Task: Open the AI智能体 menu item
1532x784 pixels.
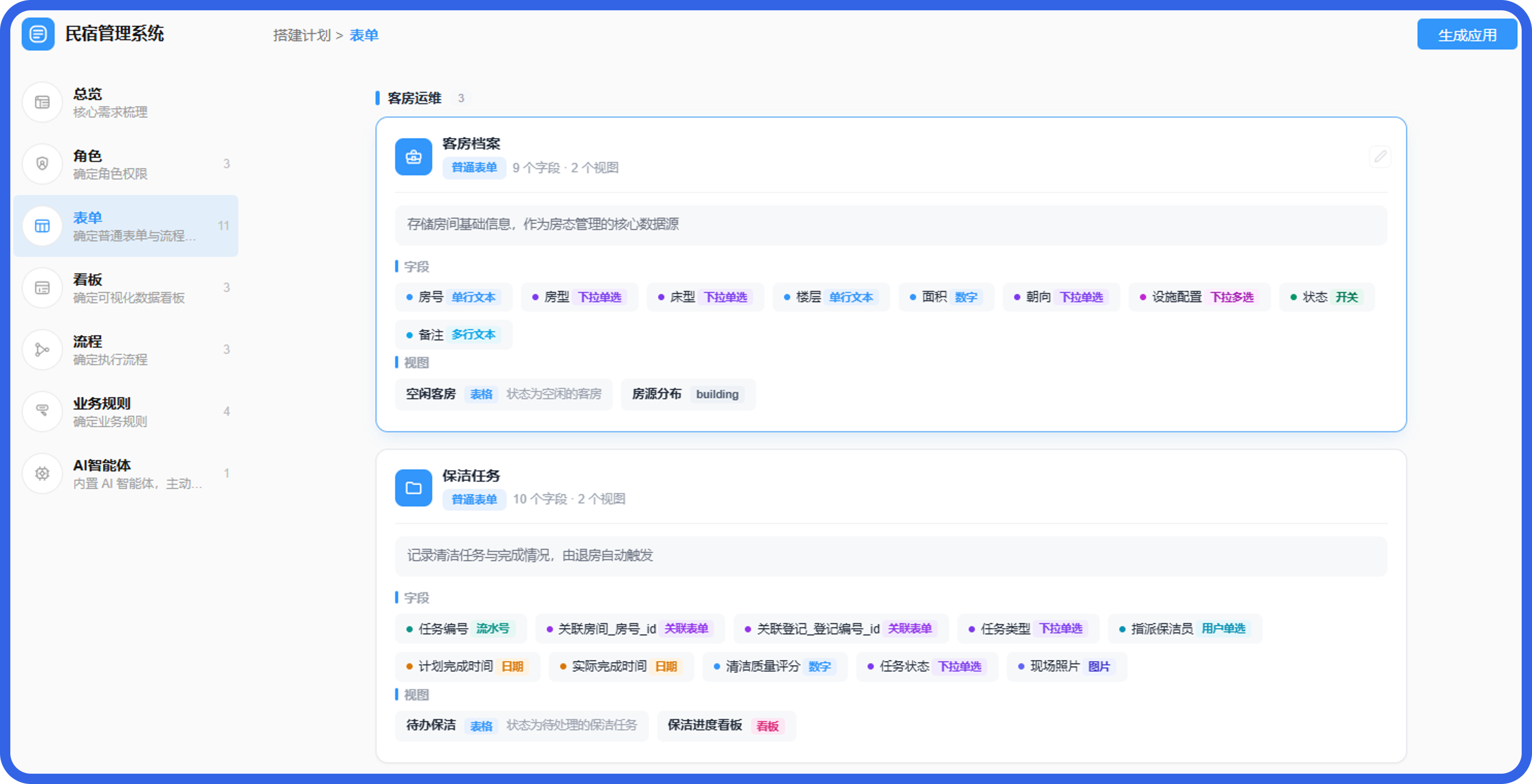Action: pos(126,473)
